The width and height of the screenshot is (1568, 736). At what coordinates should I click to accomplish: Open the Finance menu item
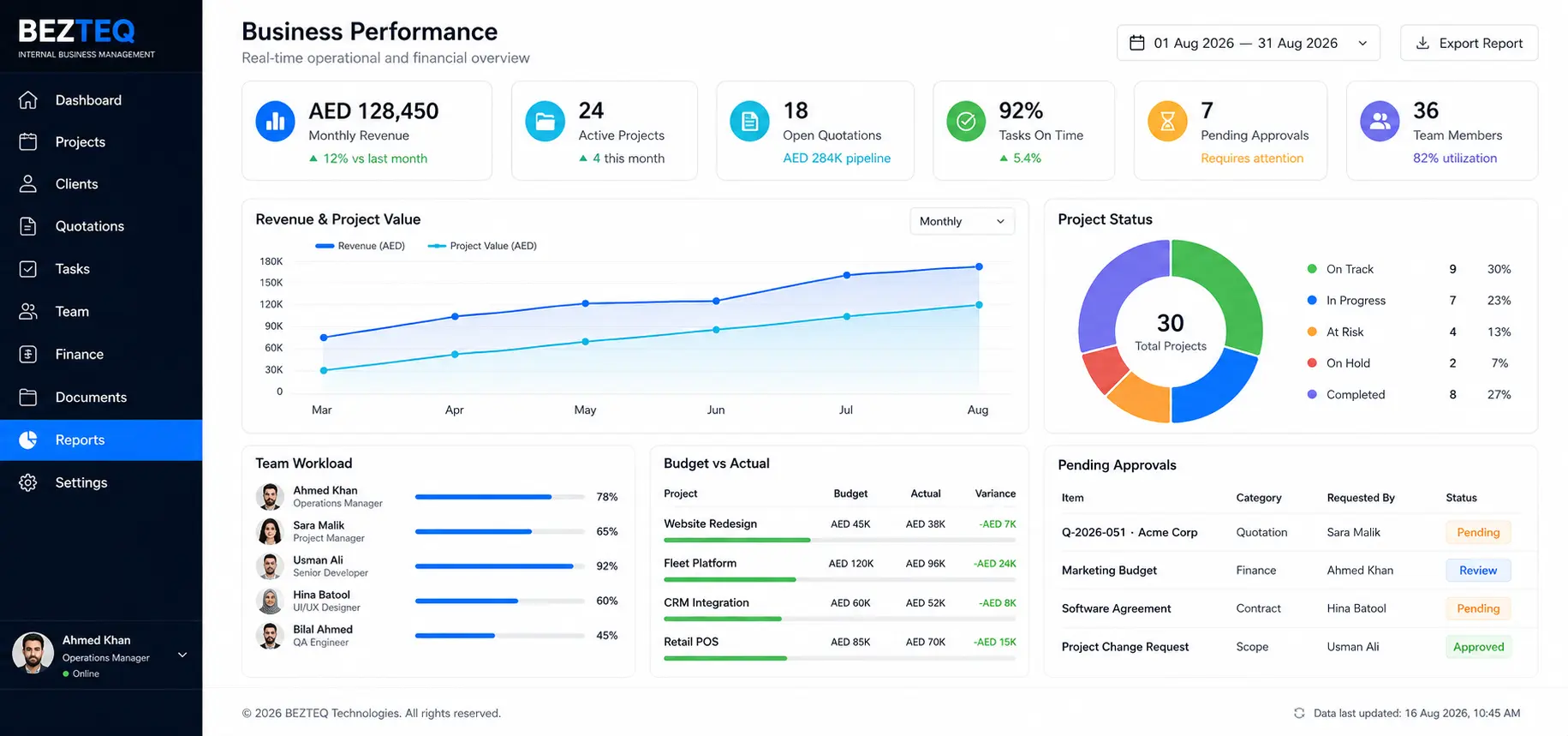[101, 355]
